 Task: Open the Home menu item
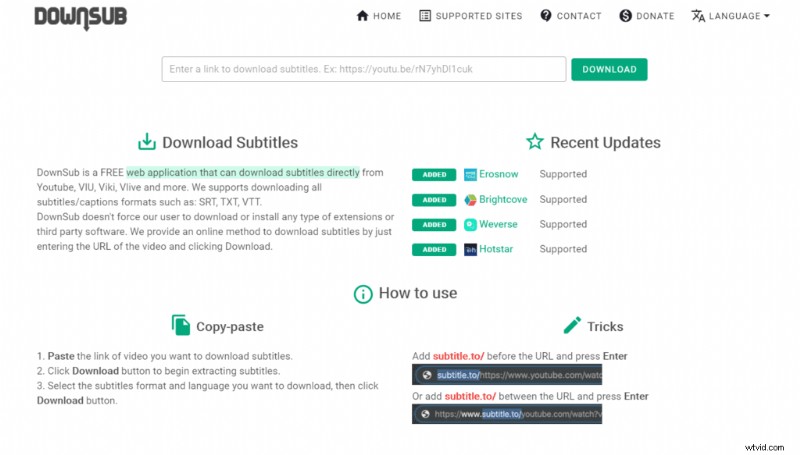379,16
